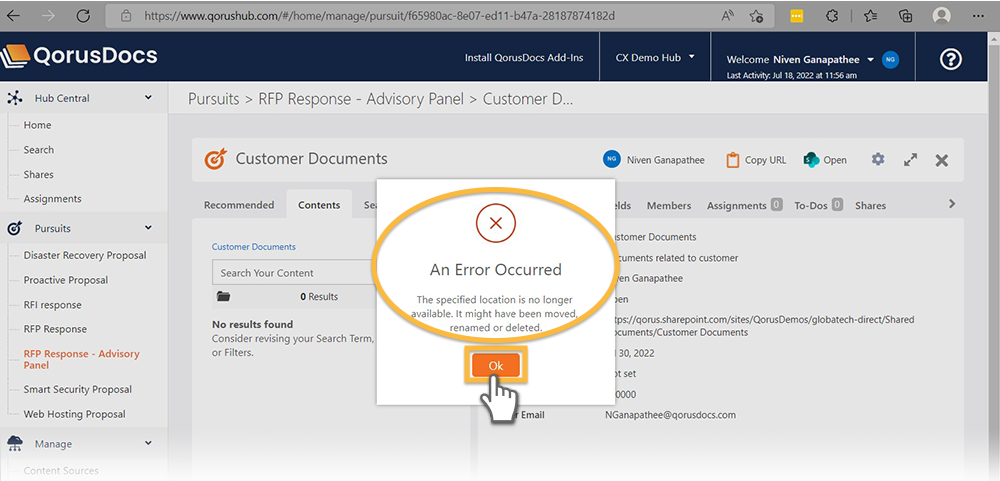Click Ok in the error dialog
The height and width of the screenshot is (481, 1000).
496,365
